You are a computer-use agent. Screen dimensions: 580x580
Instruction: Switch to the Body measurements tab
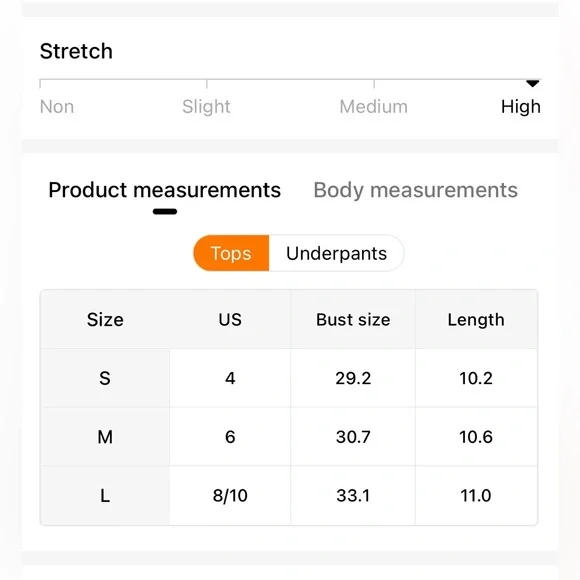coord(415,190)
